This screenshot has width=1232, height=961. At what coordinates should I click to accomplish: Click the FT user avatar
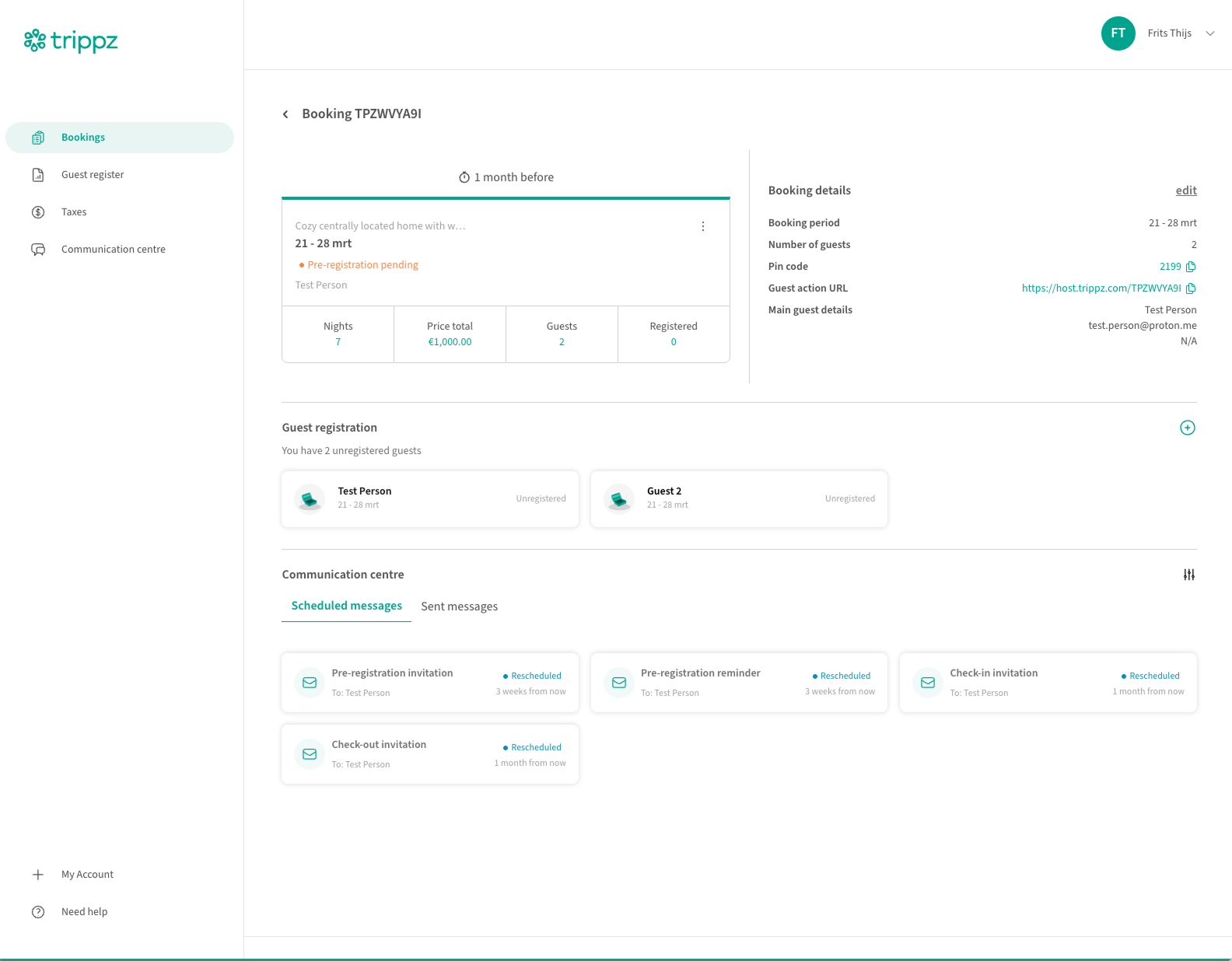point(1118,33)
